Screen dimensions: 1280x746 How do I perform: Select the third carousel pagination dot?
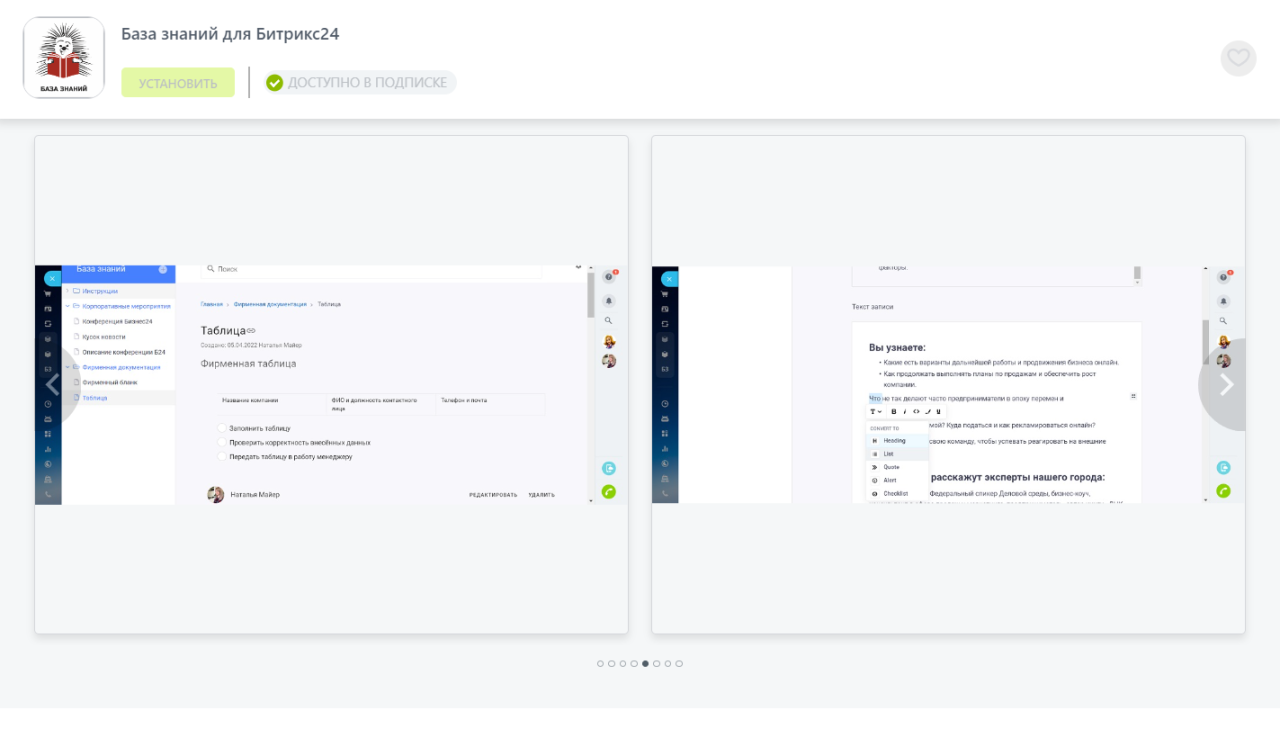coord(623,664)
